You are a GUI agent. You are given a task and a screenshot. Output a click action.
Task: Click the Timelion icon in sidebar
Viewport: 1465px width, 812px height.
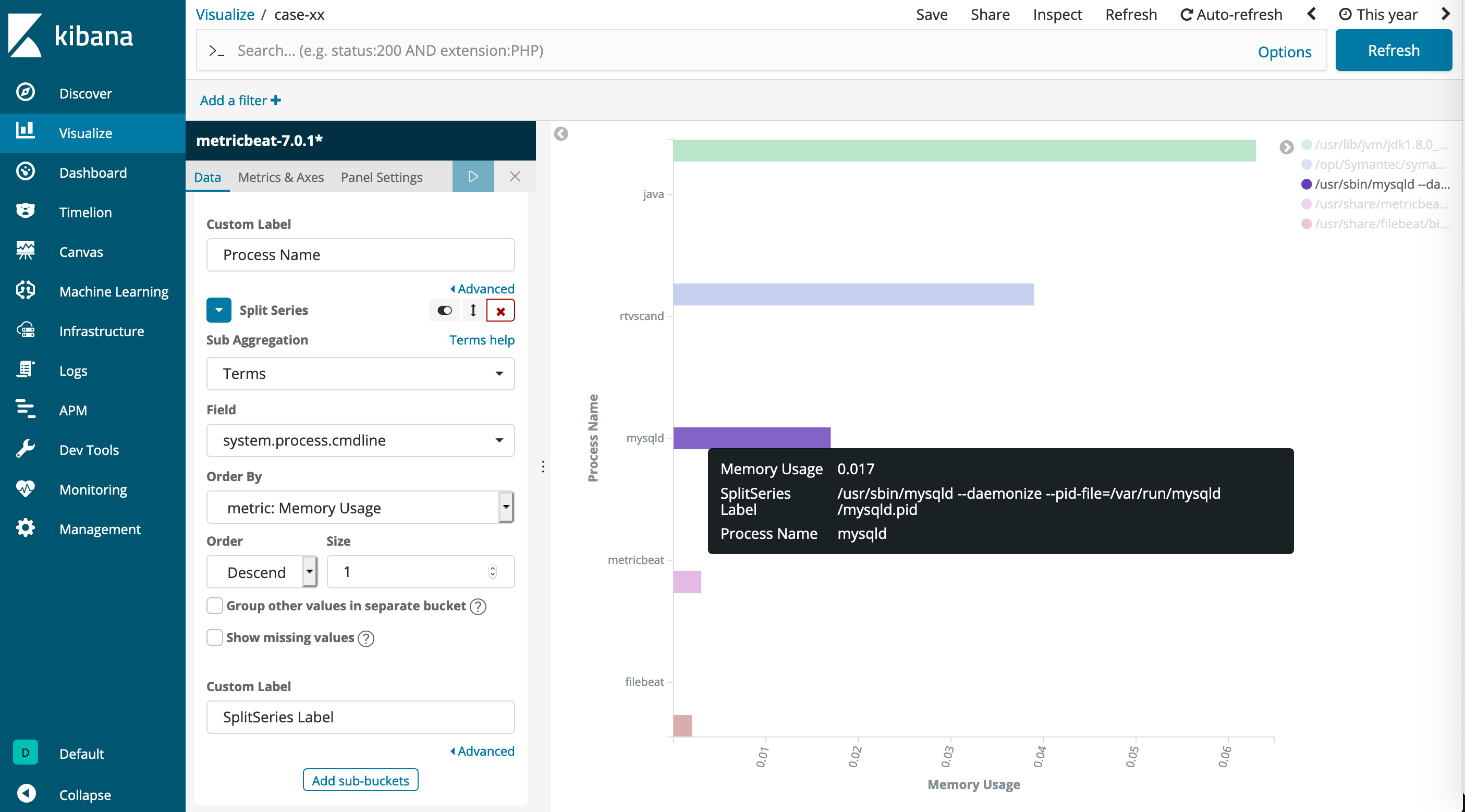click(26, 212)
